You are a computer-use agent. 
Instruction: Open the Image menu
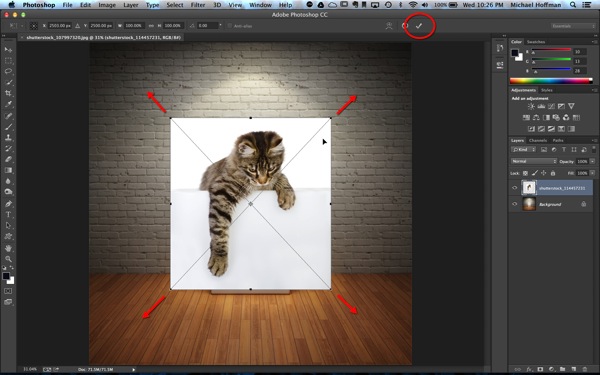107,5
